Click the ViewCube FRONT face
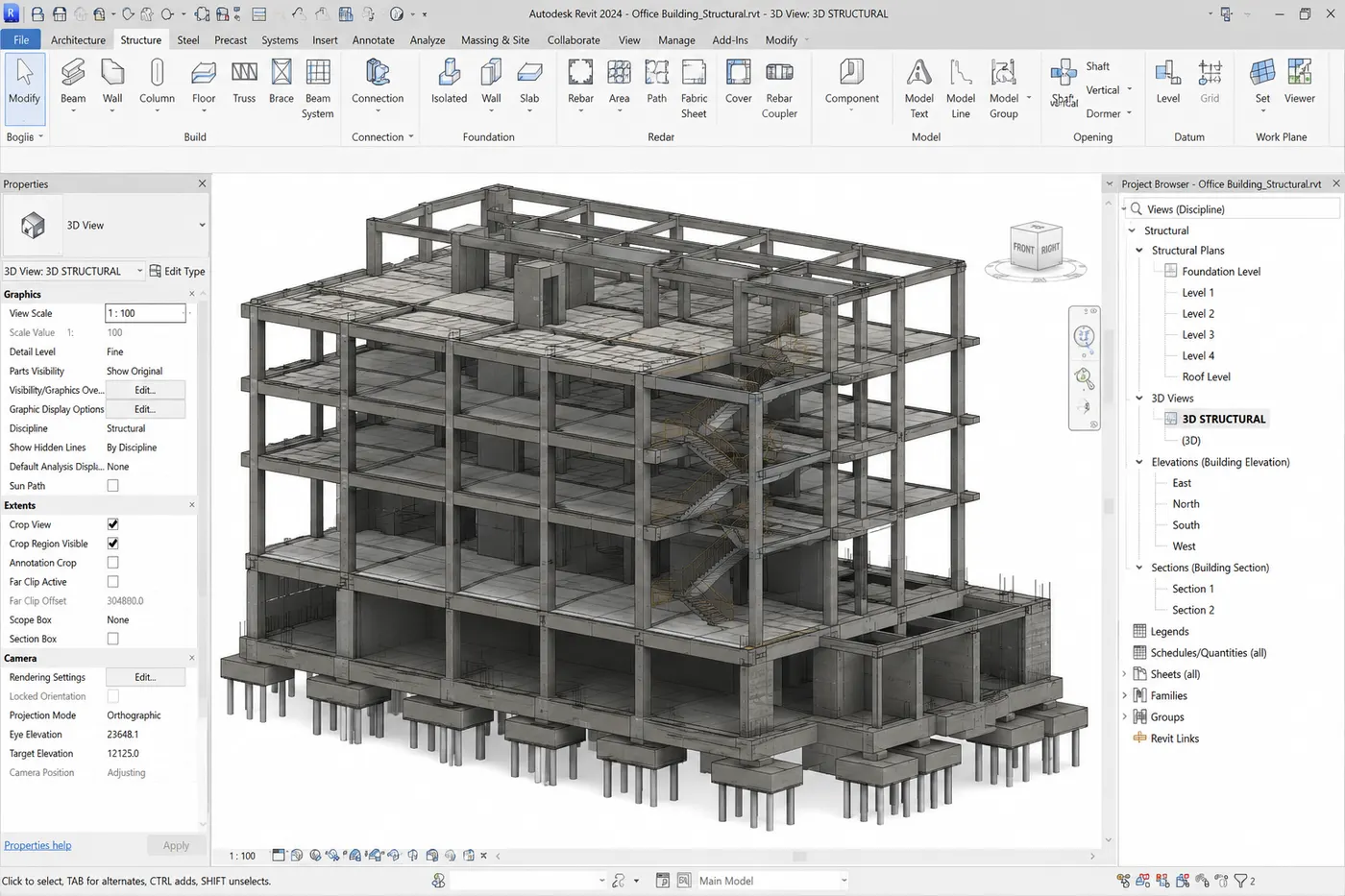This screenshot has width=1345, height=896. click(1023, 249)
